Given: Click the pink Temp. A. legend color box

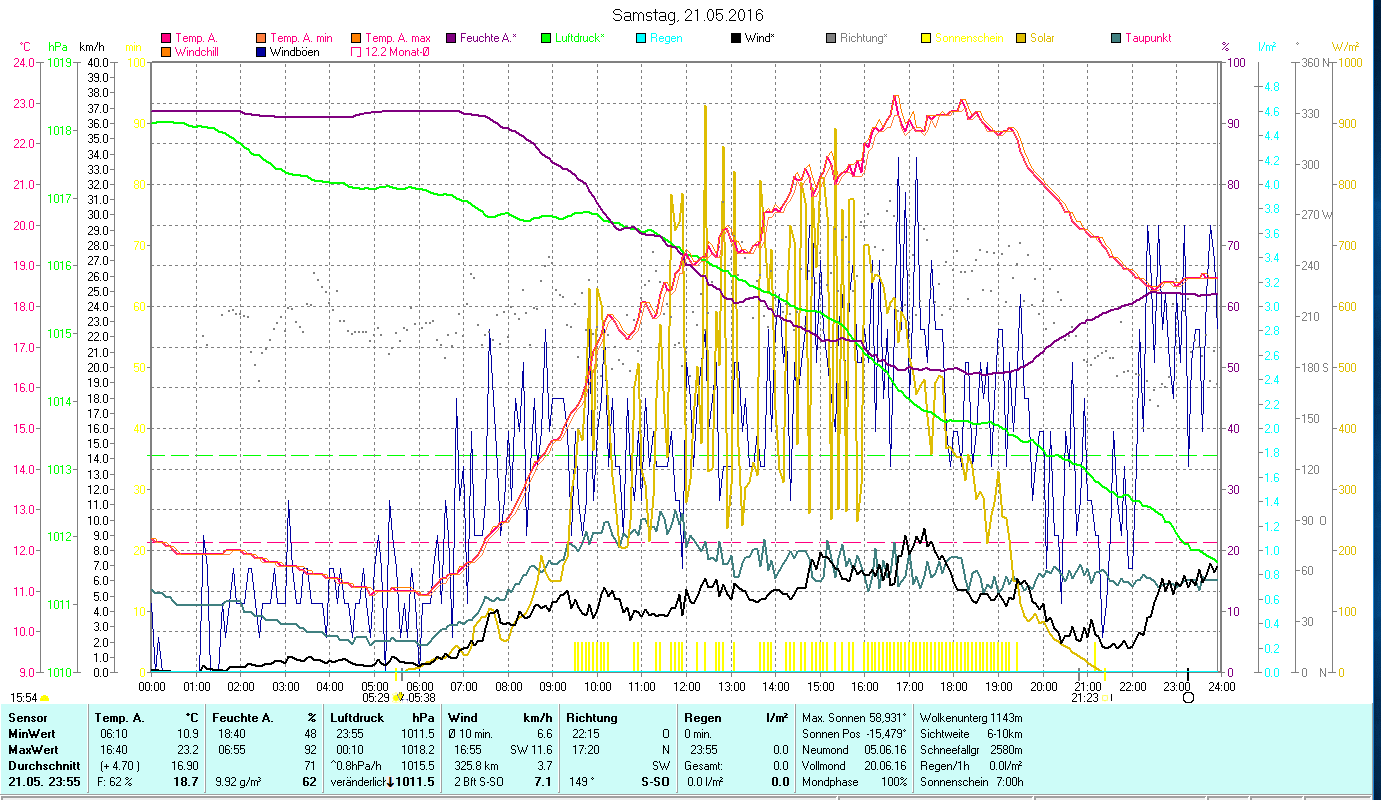Looking at the screenshot, I should pyautogui.click(x=166, y=38).
